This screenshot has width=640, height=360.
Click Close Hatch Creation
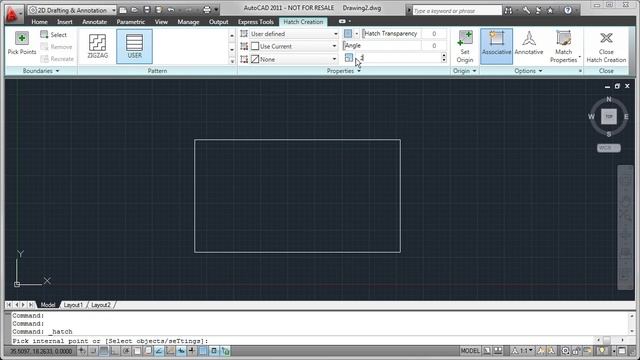pyautogui.click(x=606, y=47)
